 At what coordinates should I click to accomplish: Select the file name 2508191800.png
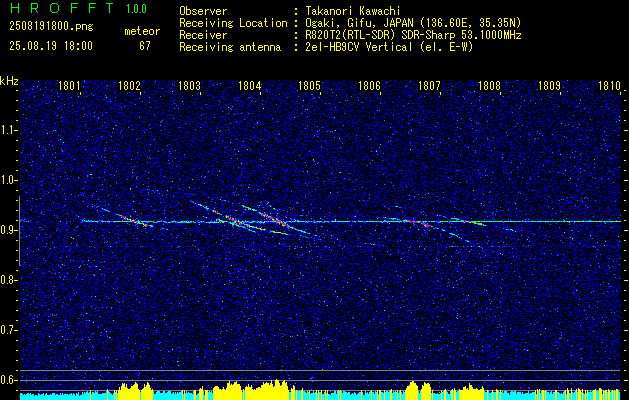point(51,27)
